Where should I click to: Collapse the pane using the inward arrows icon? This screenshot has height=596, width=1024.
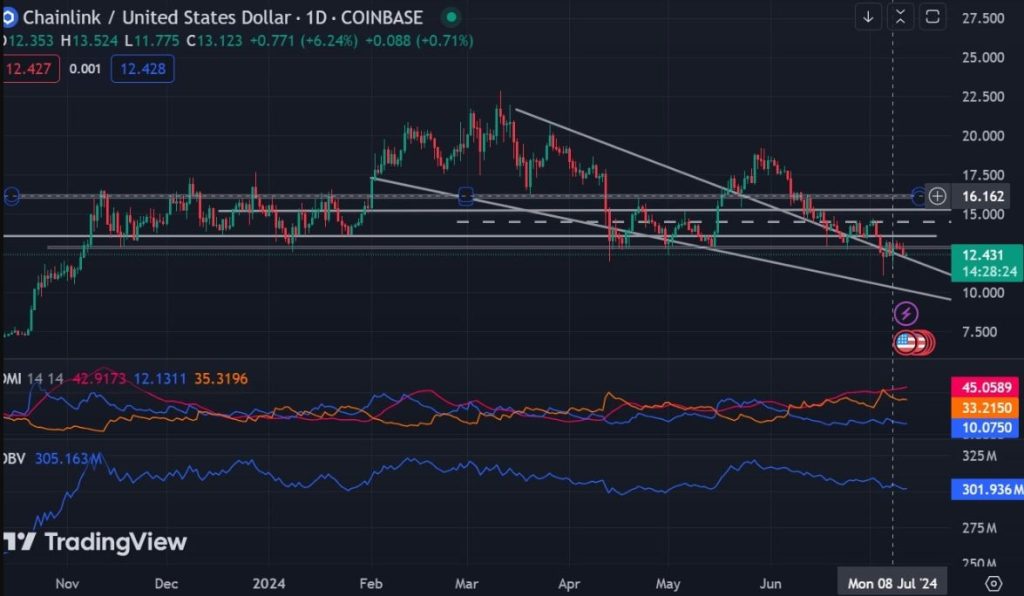coord(901,17)
